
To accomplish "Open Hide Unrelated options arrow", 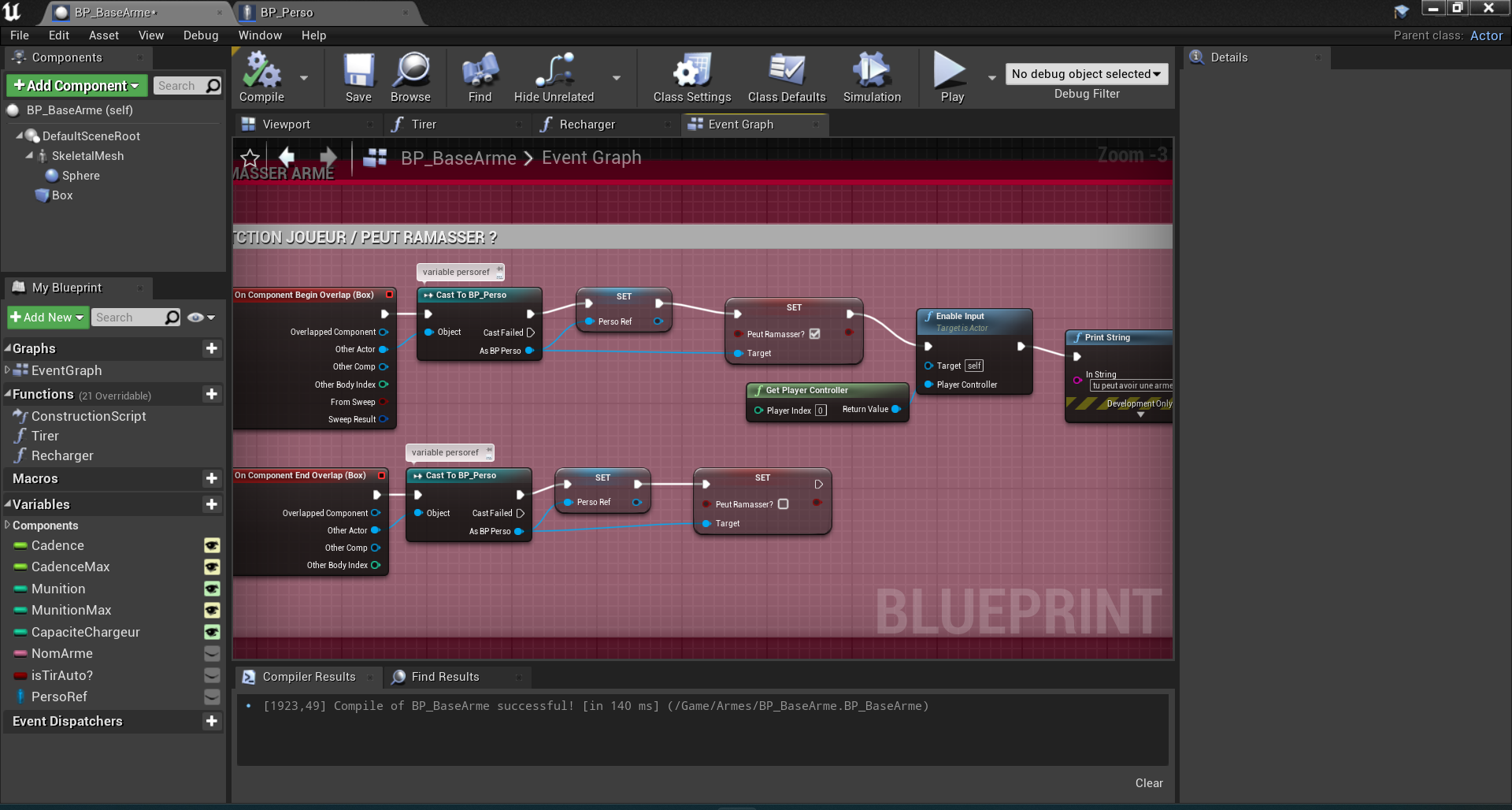I will pyautogui.click(x=617, y=77).
